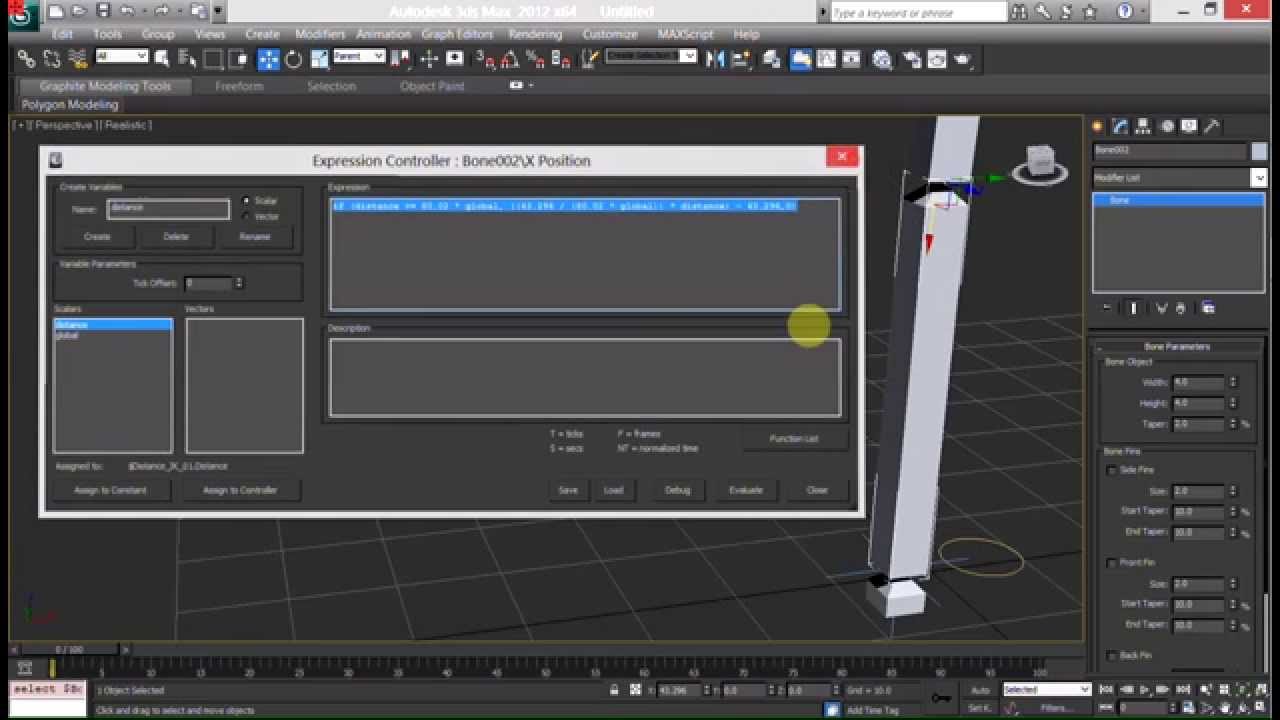The image size is (1280, 720).
Task: Open the Modifier List dropdown
Action: (x=1179, y=177)
